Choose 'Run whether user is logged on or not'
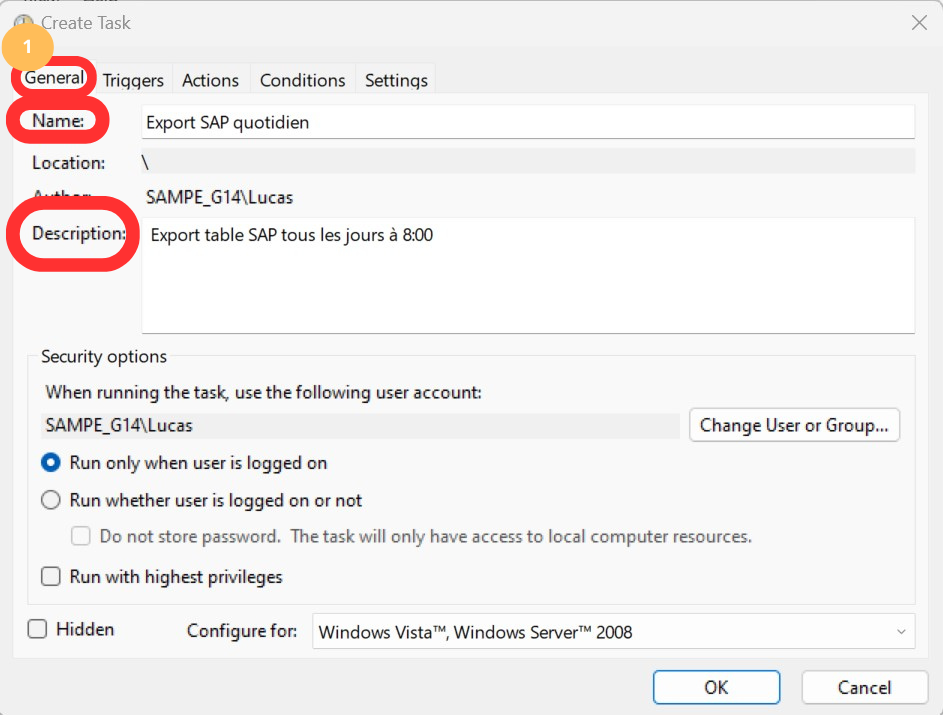The width and height of the screenshot is (943, 715). pyautogui.click(x=50, y=500)
